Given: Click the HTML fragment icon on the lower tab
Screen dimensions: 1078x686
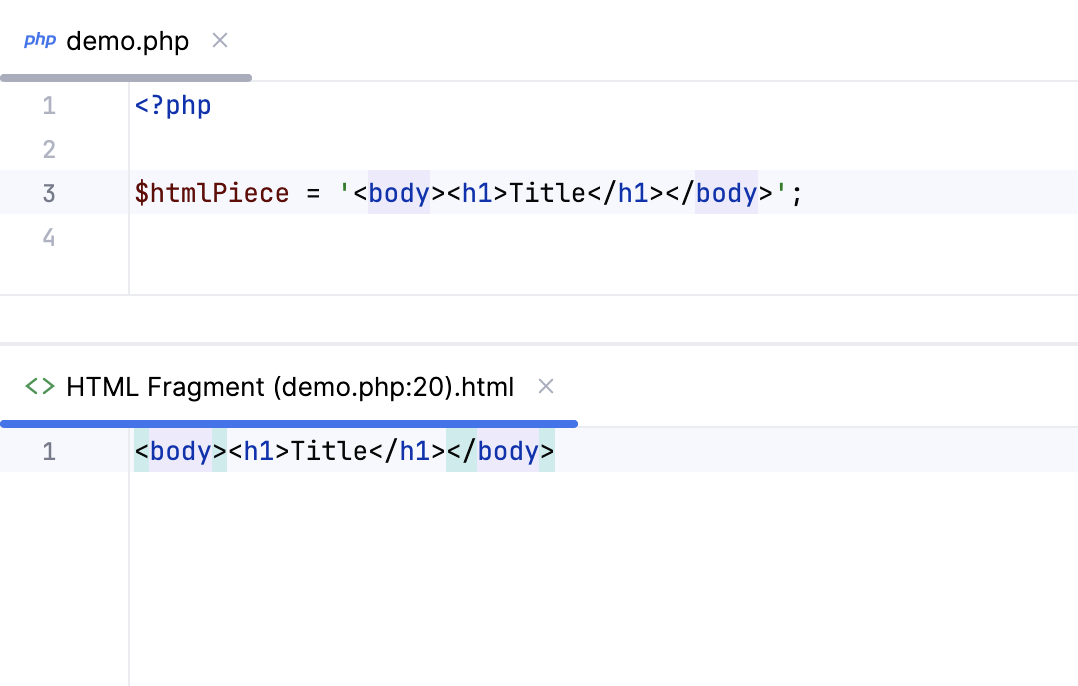Looking at the screenshot, I should pos(38,386).
